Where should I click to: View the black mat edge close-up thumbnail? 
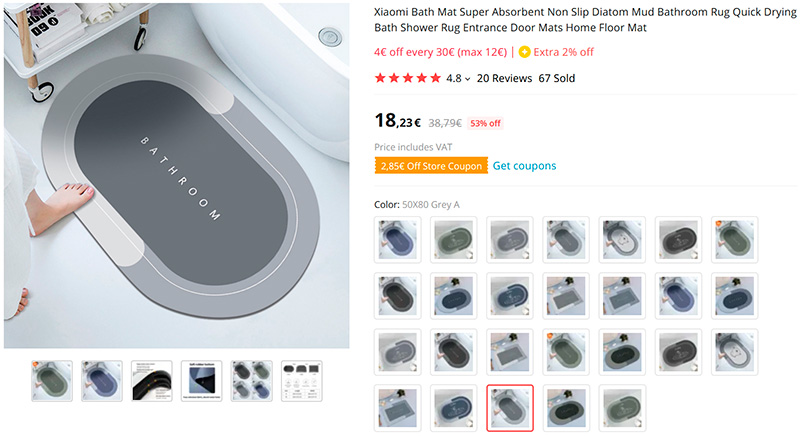point(152,381)
